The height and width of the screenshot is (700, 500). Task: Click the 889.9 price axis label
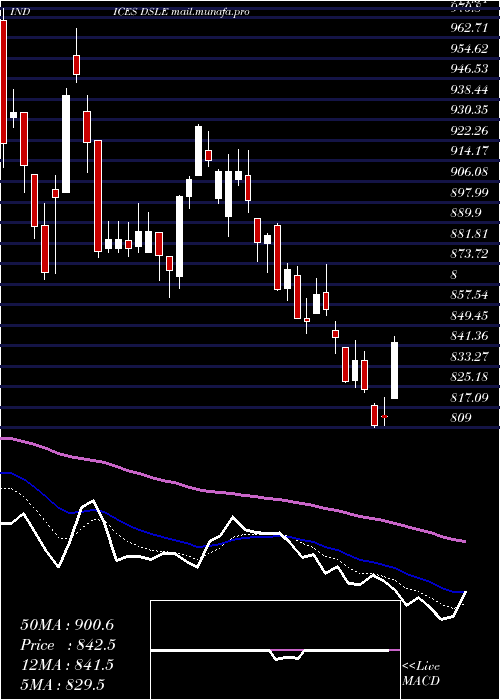(x=466, y=212)
